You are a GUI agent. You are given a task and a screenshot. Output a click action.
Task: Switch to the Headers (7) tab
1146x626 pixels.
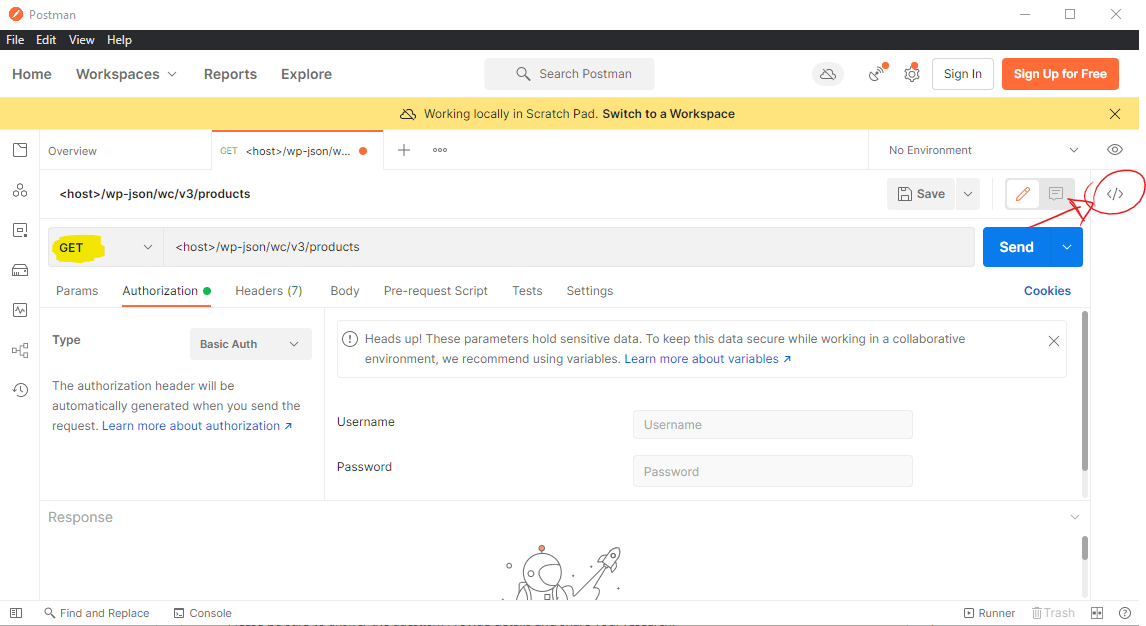(x=268, y=291)
